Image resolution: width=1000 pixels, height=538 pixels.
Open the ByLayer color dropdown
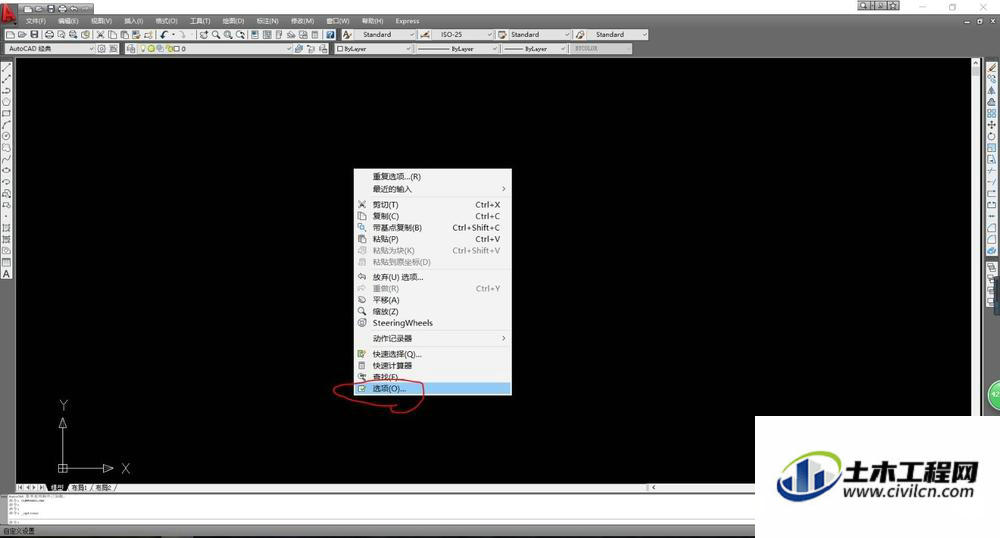(374, 48)
